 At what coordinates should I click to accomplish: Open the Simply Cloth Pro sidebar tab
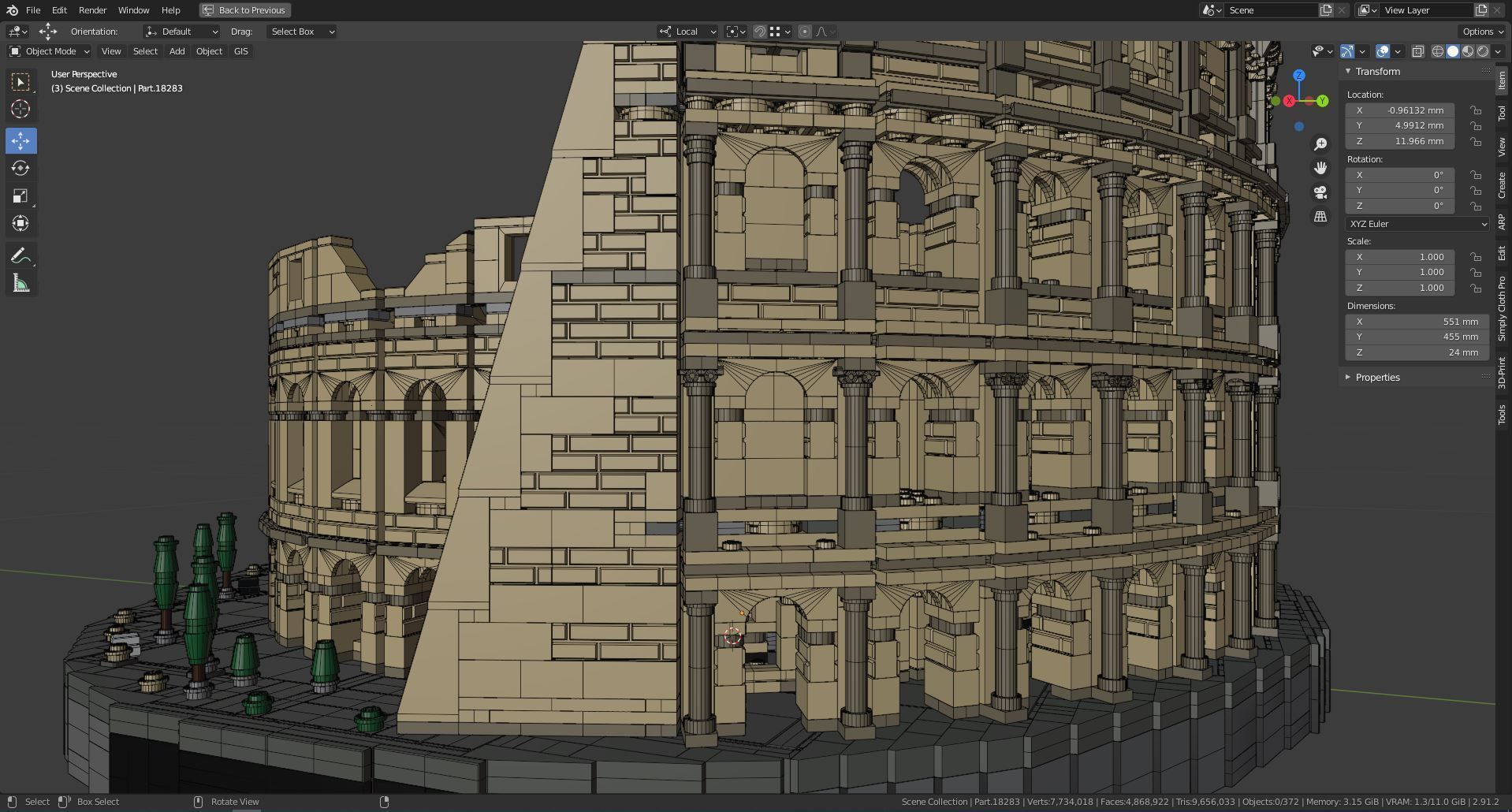(x=1503, y=308)
